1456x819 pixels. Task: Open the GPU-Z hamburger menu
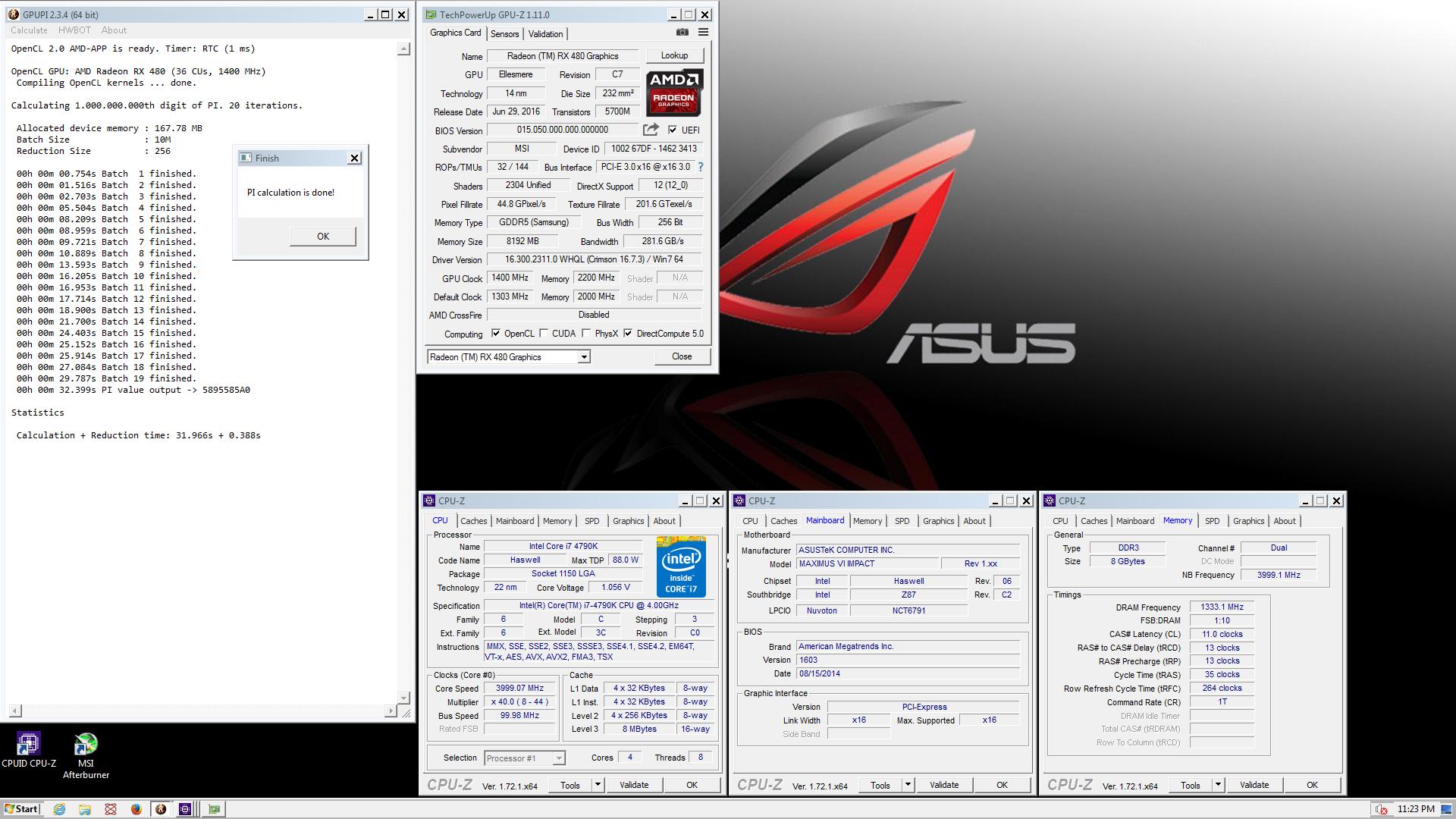point(703,33)
